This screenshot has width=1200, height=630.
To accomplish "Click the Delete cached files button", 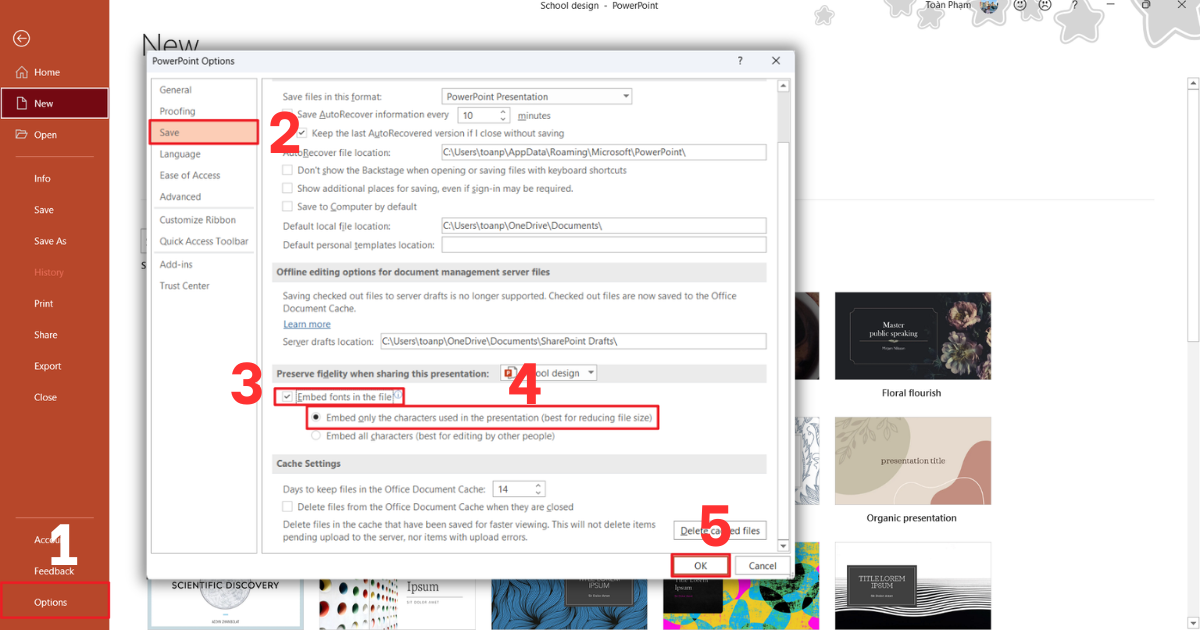I will pos(720,531).
